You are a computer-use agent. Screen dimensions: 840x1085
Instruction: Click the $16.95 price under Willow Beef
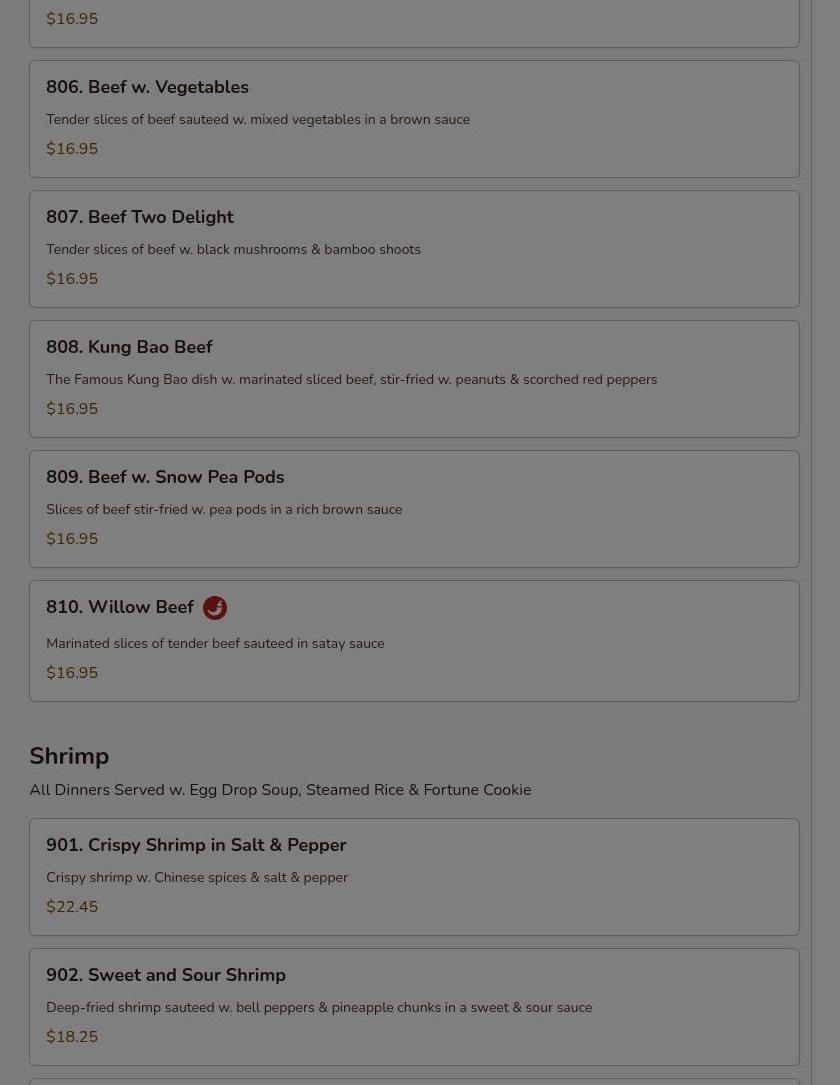click(72, 673)
